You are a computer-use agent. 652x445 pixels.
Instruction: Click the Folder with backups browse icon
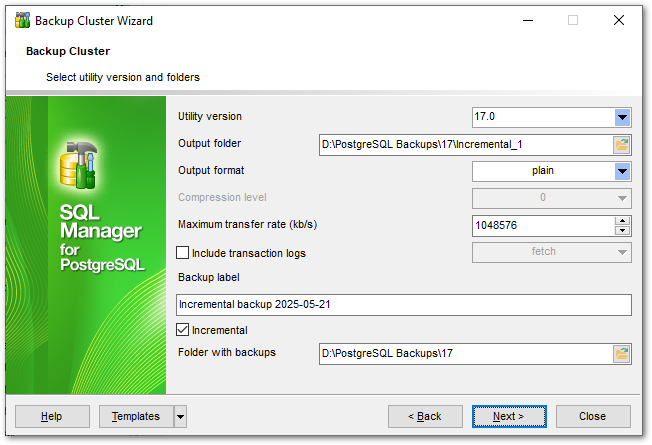point(622,353)
